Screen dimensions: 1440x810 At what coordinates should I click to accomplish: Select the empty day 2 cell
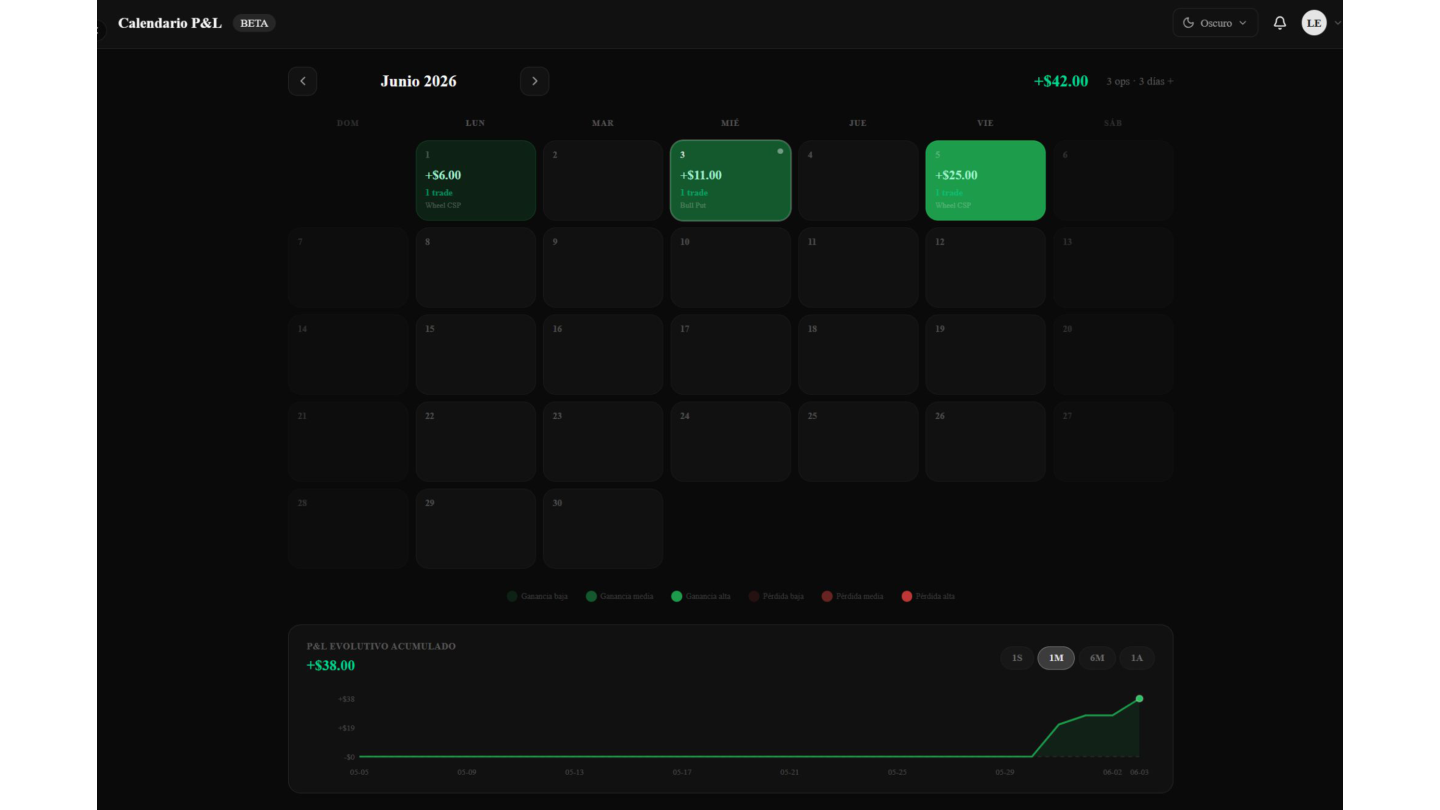(603, 180)
